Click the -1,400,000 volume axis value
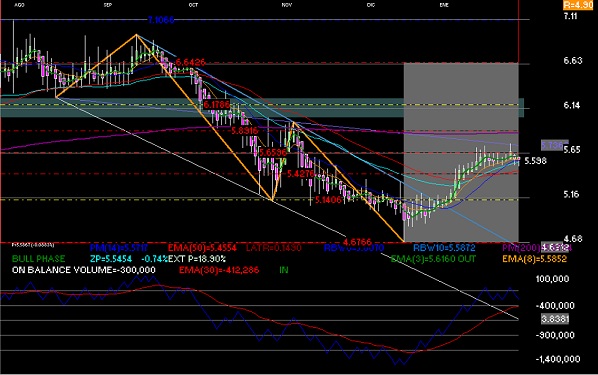 click(558, 359)
